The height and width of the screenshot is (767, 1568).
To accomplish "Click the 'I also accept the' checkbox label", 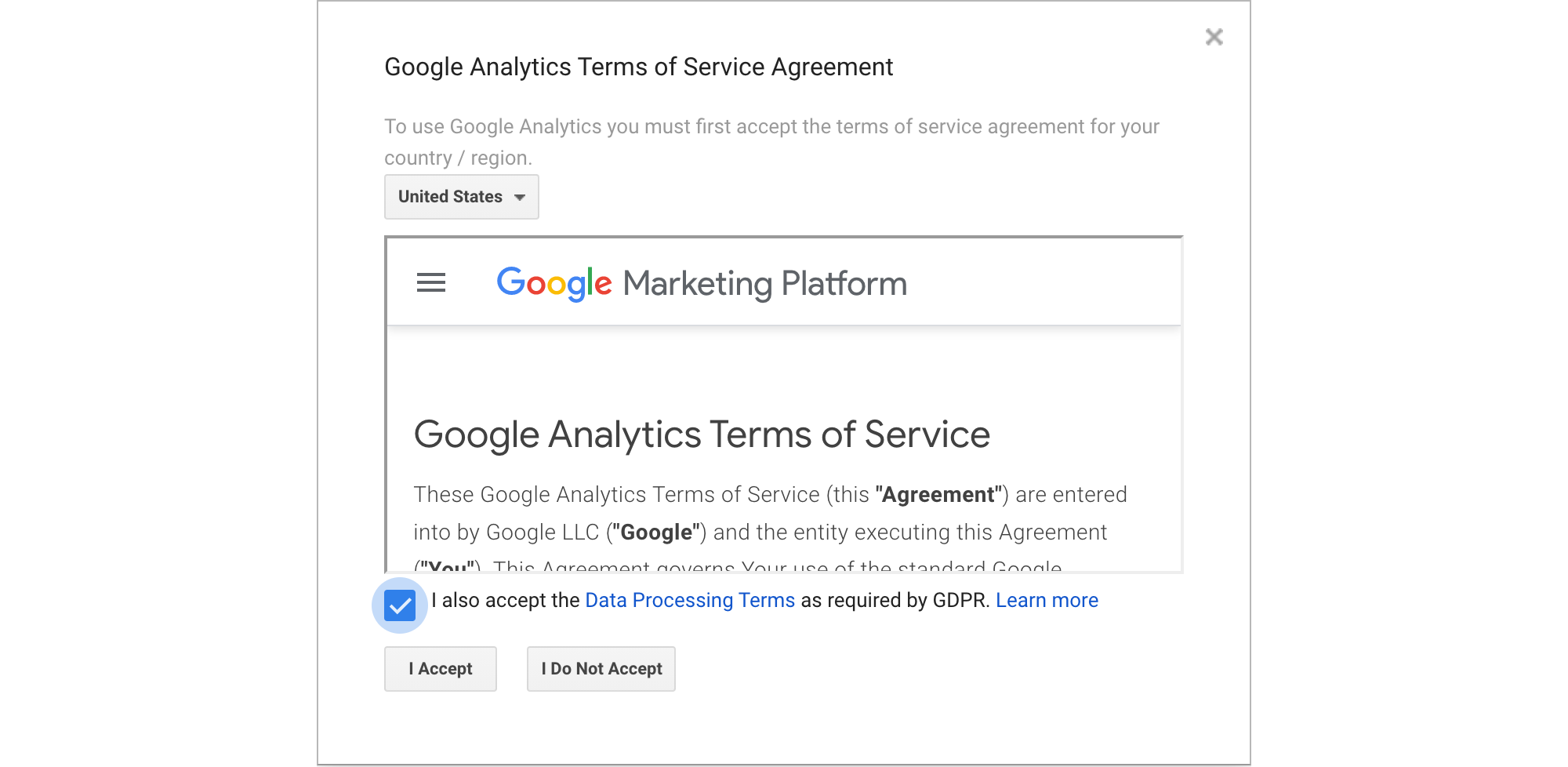I will tap(505, 600).
